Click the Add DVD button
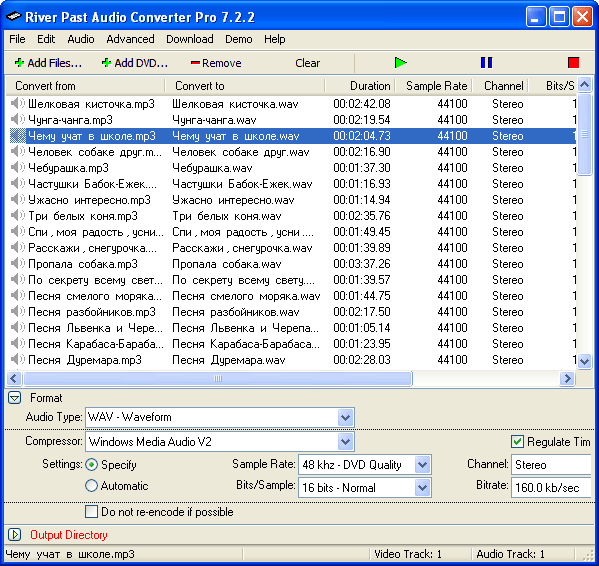Screen dimensions: 599x566 tap(135, 63)
